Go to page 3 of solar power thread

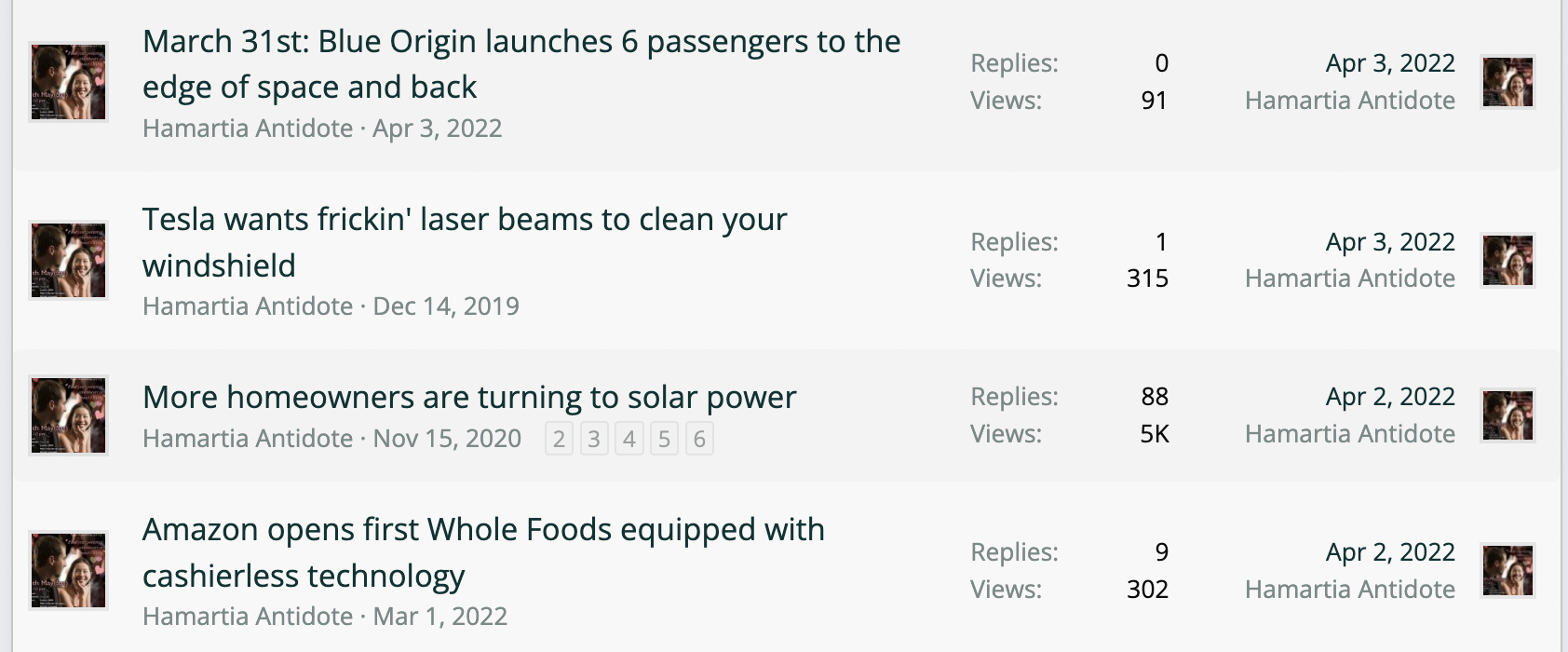click(x=594, y=439)
